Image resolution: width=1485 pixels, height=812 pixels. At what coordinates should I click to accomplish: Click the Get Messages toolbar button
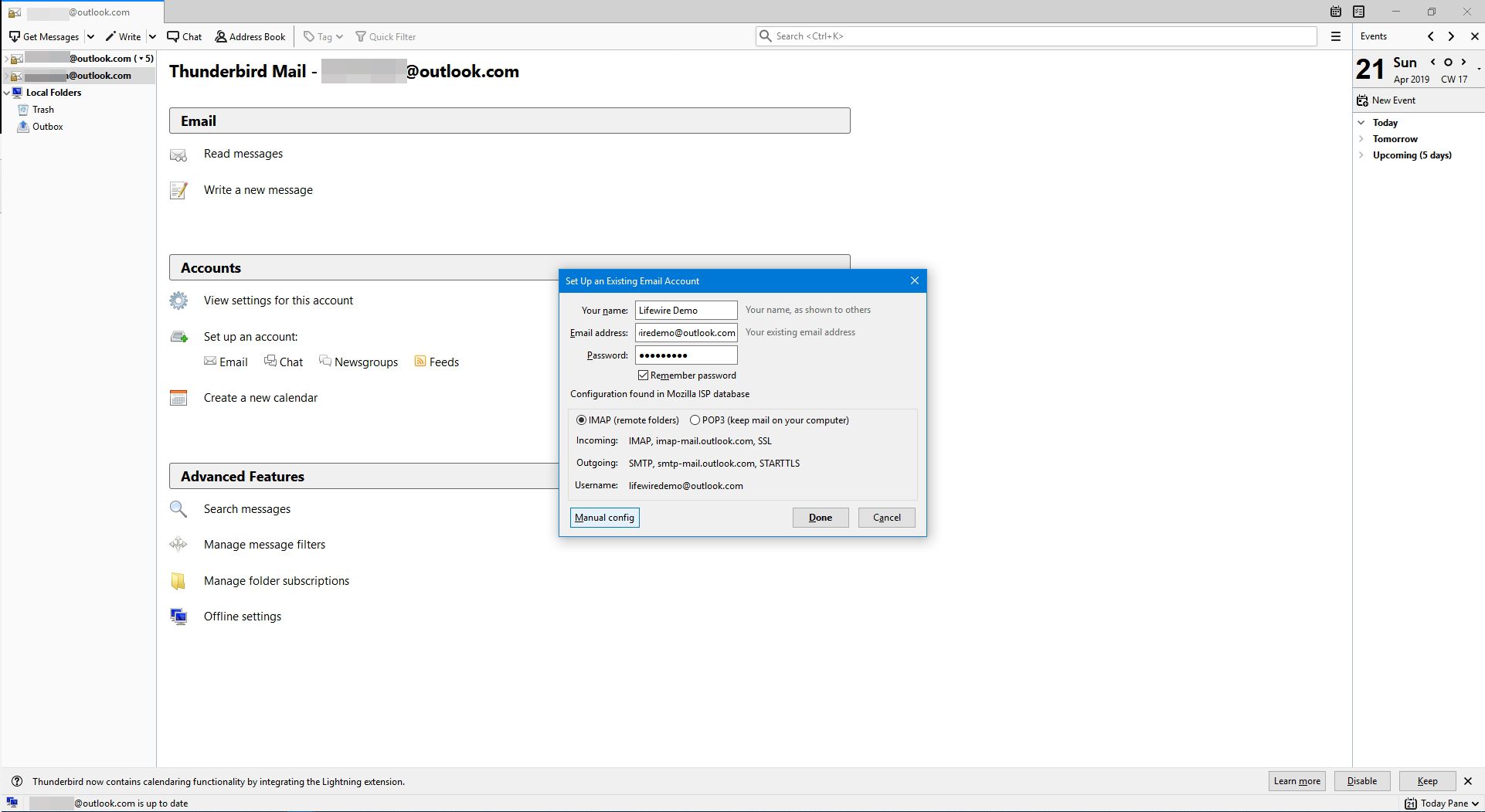[44, 36]
